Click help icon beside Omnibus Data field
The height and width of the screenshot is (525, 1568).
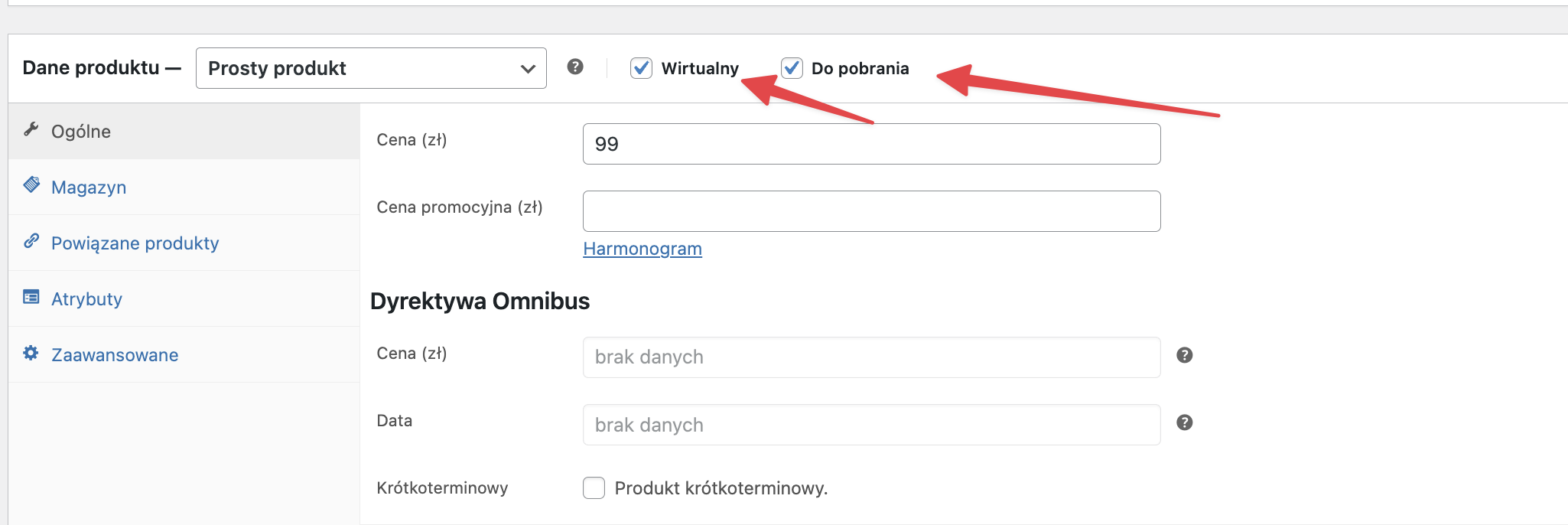point(1184,422)
